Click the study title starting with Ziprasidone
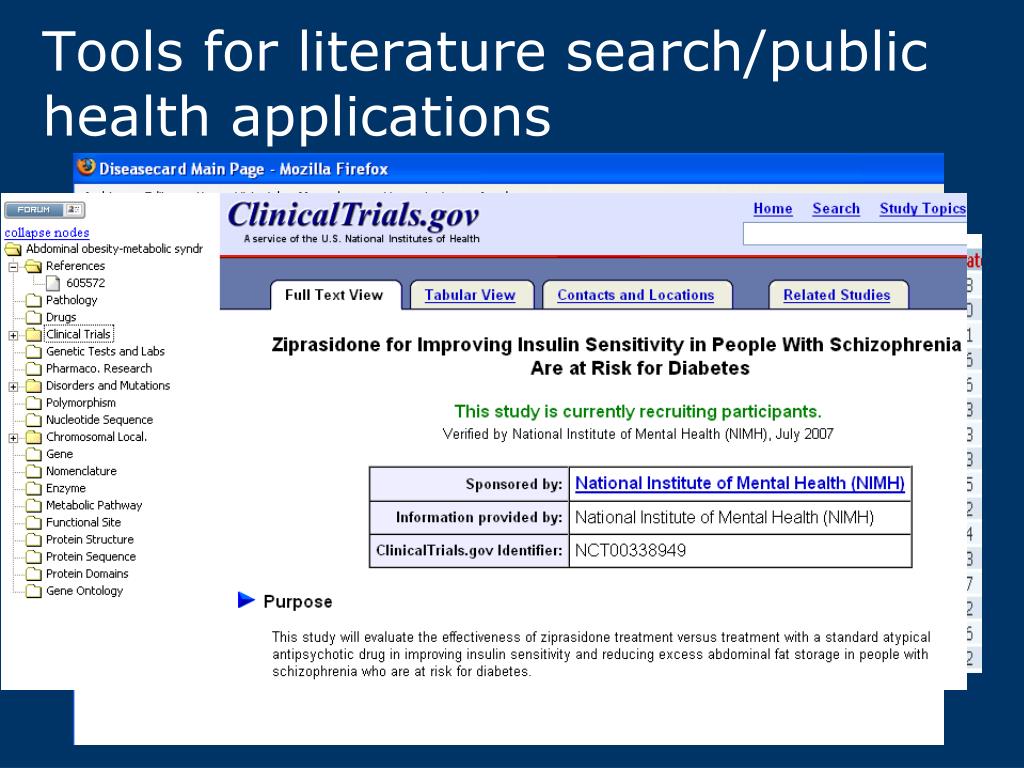Image resolution: width=1024 pixels, height=768 pixels. (x=616, y=357)
